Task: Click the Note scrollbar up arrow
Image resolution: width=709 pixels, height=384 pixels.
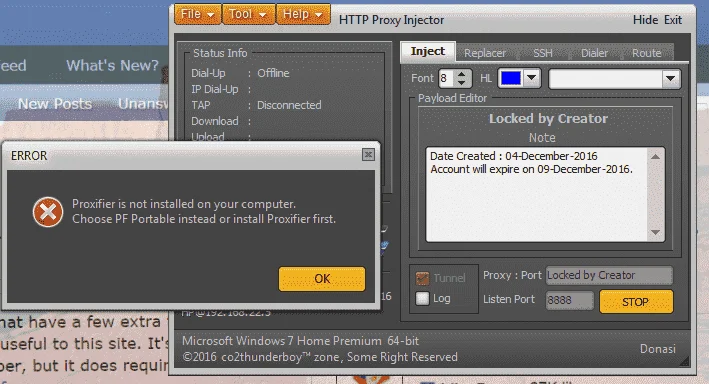Action: (x=655, y=156)
